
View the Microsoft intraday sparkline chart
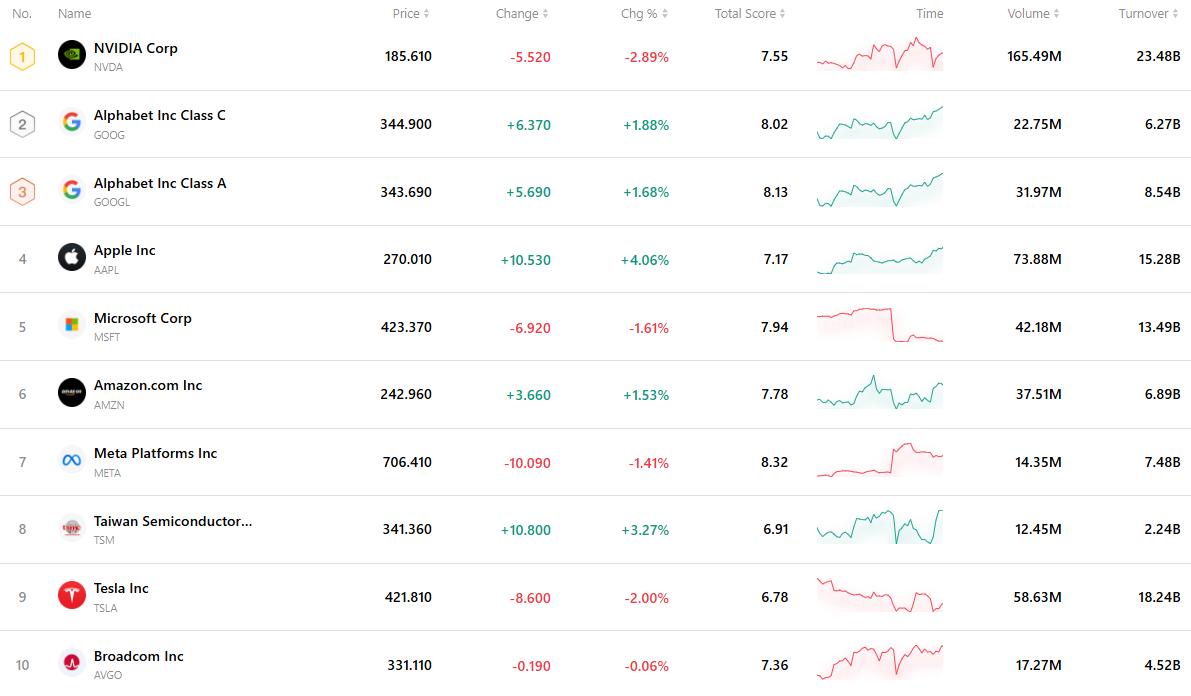(x=880, y=325)
